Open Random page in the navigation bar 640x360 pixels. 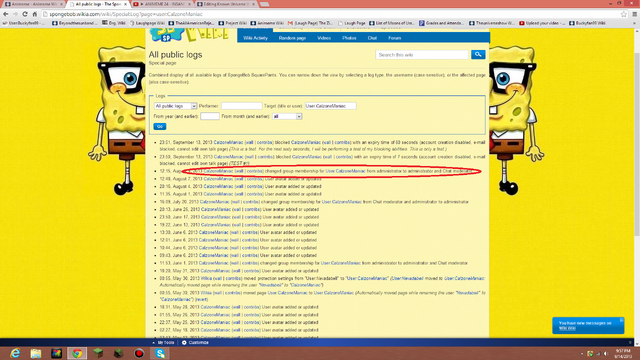pyautogui.click(x=292, y=38)
